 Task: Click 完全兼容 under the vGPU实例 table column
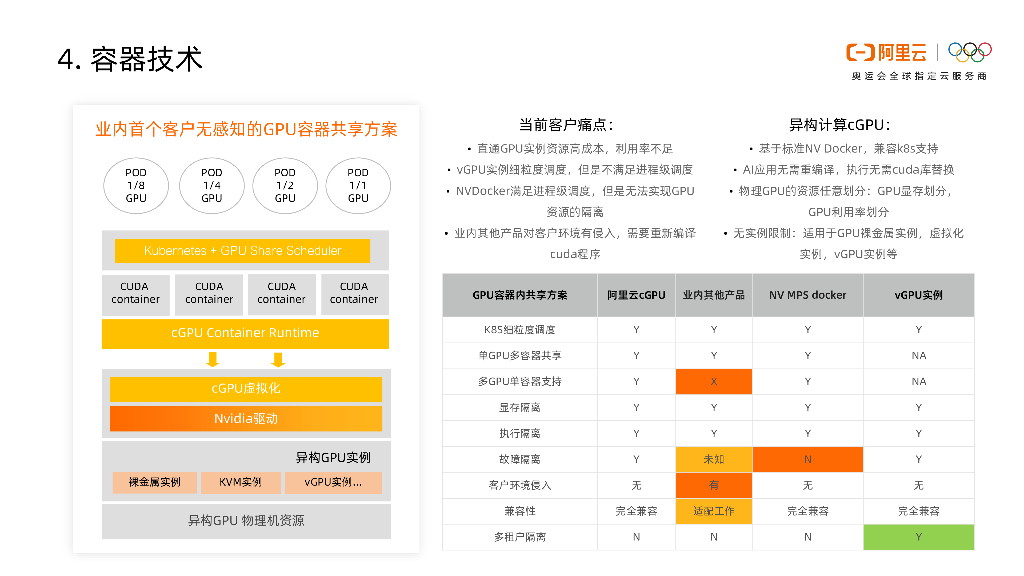coord(919,511)
